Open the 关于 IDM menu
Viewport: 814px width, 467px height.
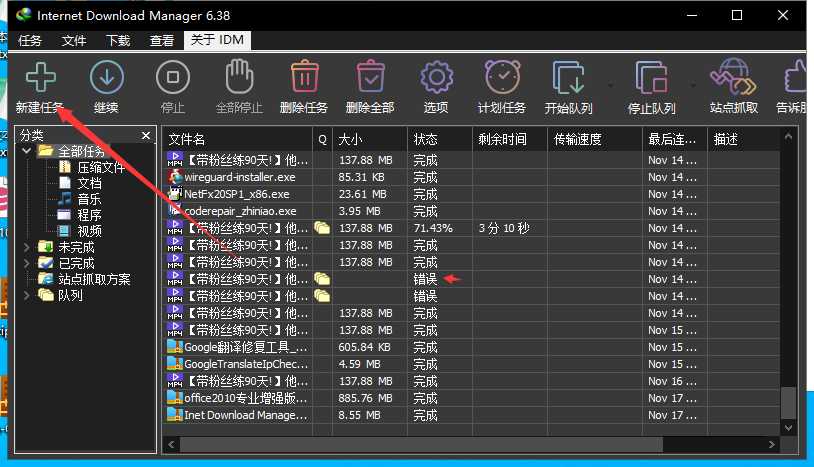218,41
